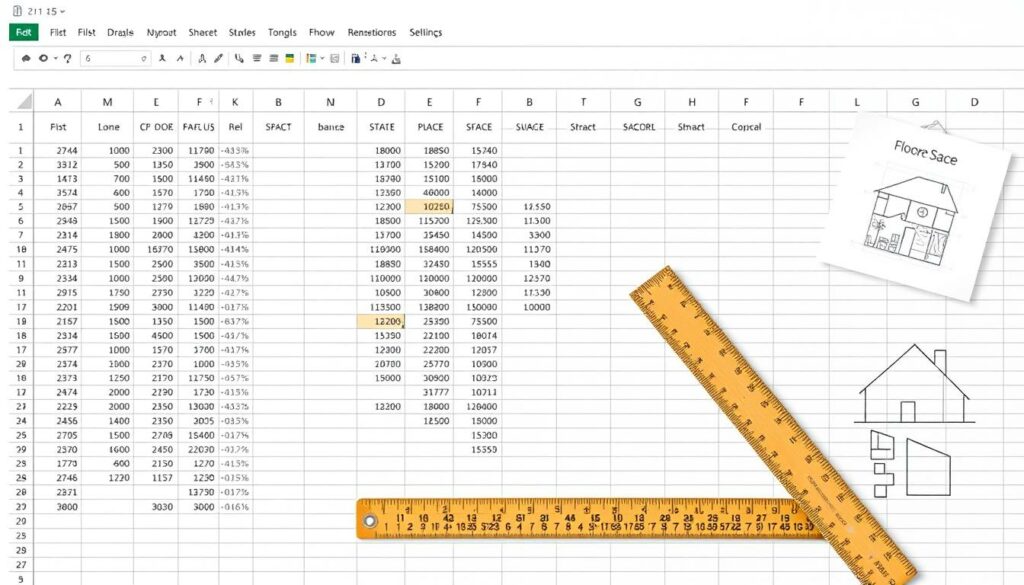This screenshot has width=1024, height=585.
Task: Select column header K
Action: point(235,102)
